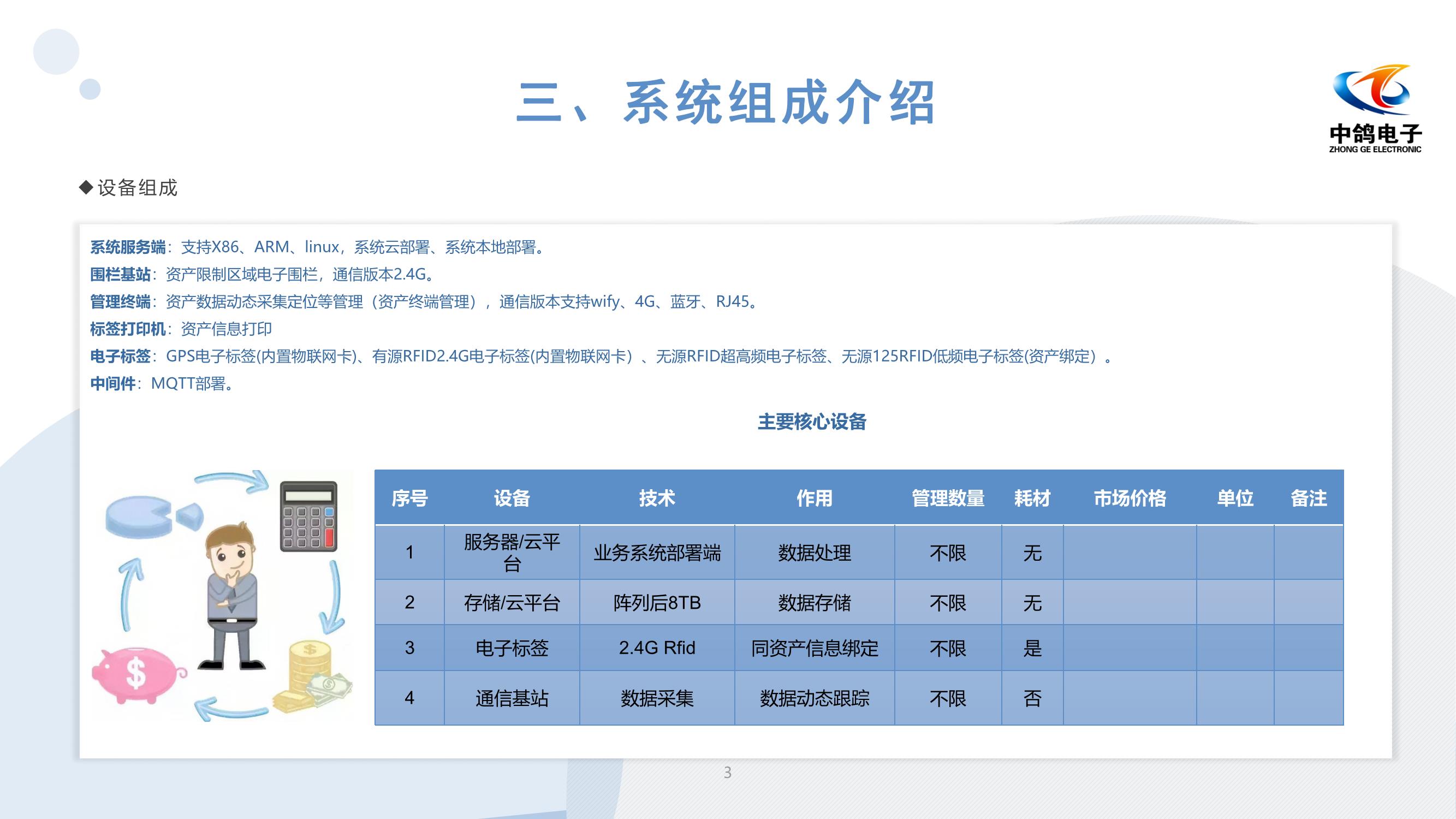Viewport: 1456px width, 819px height.
Task: Click the blue pie chart illustration
Action: [x=154, y=517]
